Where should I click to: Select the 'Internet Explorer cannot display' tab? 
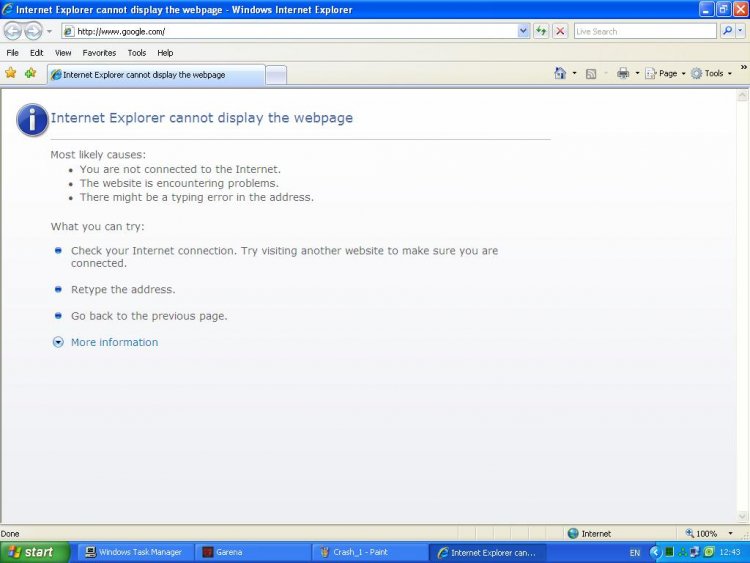pyautogui.click(x=155, y=75)
